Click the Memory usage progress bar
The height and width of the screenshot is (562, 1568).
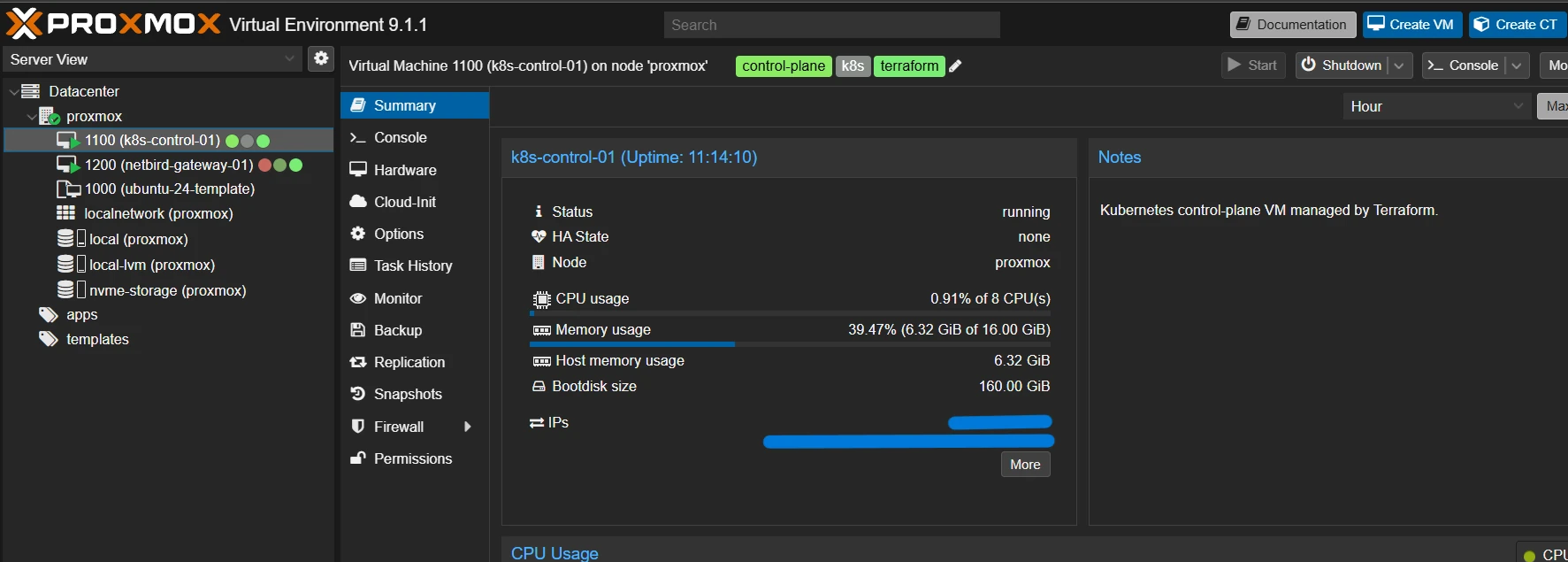tap(790, 344)
